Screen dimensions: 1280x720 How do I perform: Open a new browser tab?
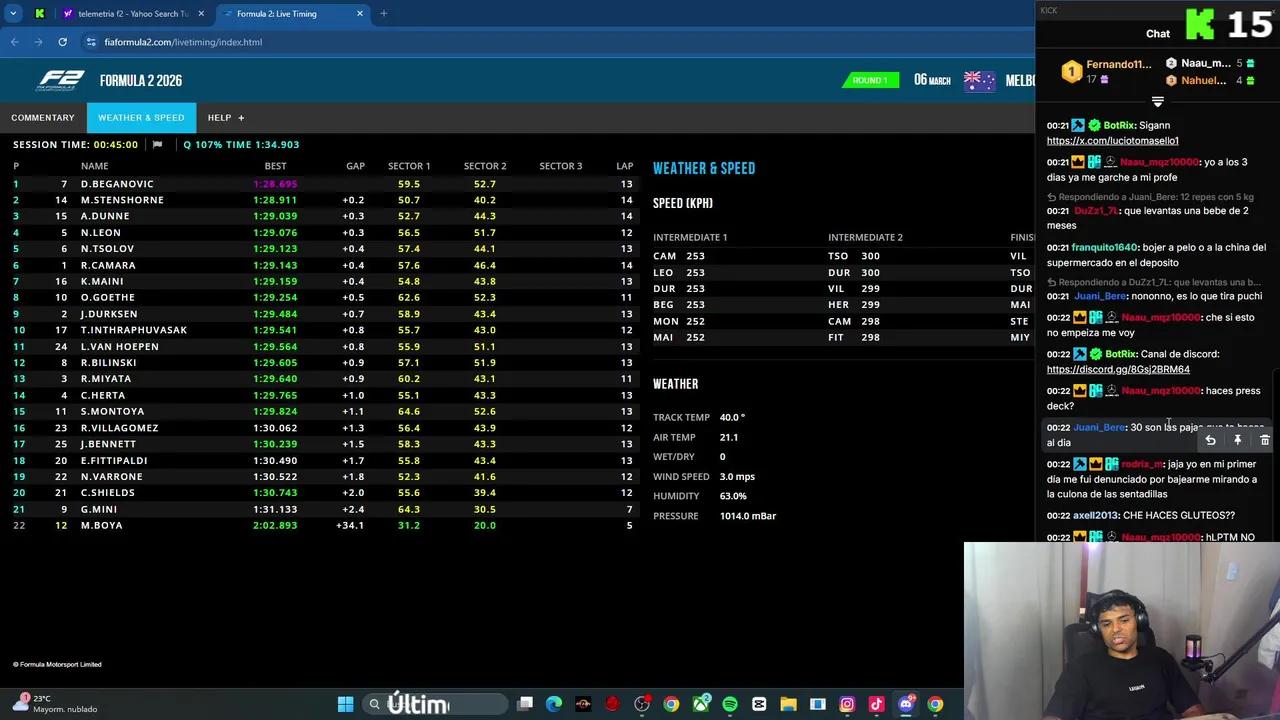(x=383, y=14)
